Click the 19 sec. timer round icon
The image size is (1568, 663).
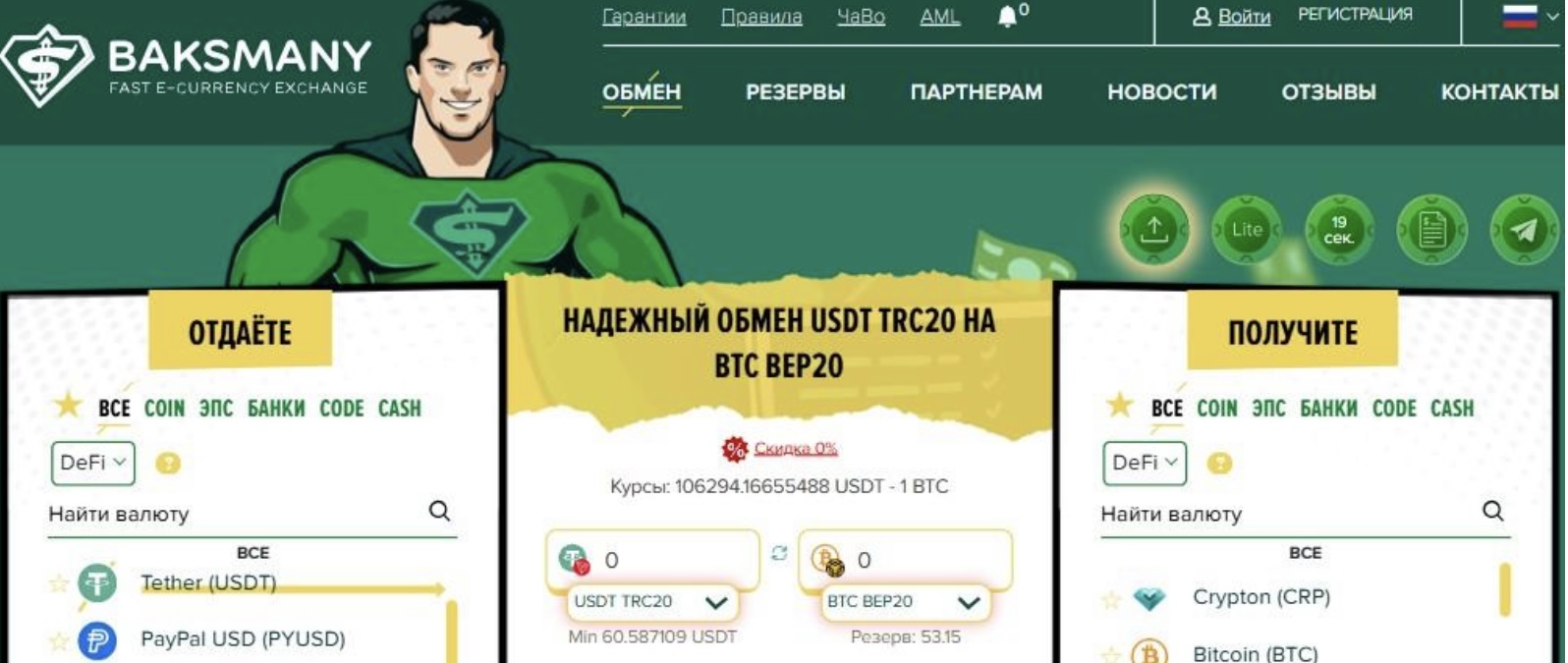(1339, 230)
